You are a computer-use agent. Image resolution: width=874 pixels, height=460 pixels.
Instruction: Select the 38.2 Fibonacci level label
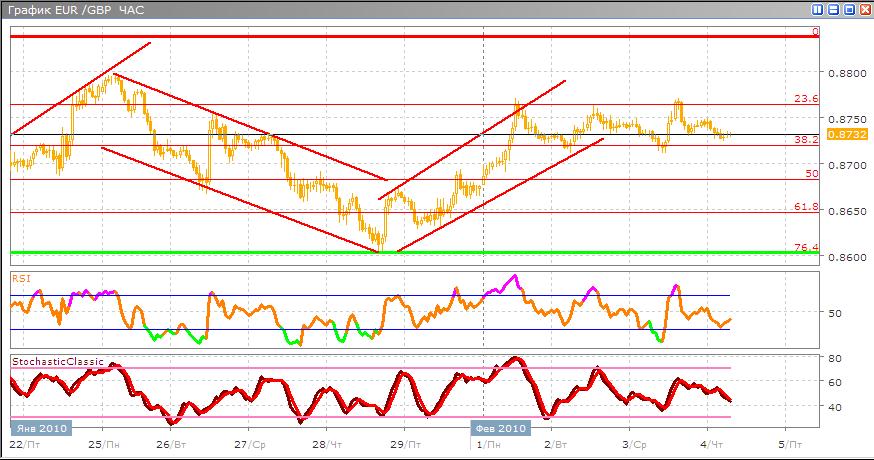(806, 140)
